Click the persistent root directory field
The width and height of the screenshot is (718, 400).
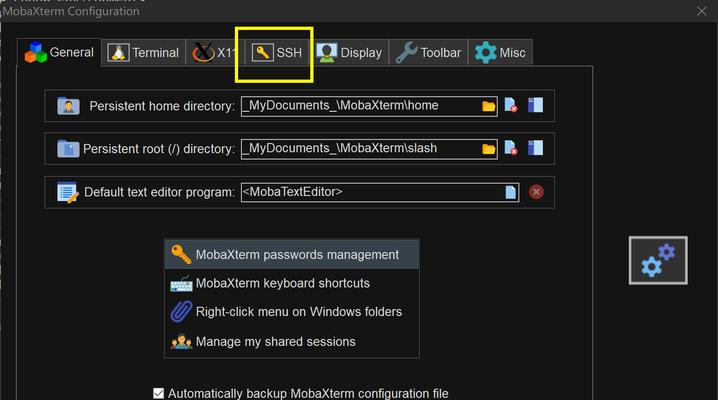point(369,149)
